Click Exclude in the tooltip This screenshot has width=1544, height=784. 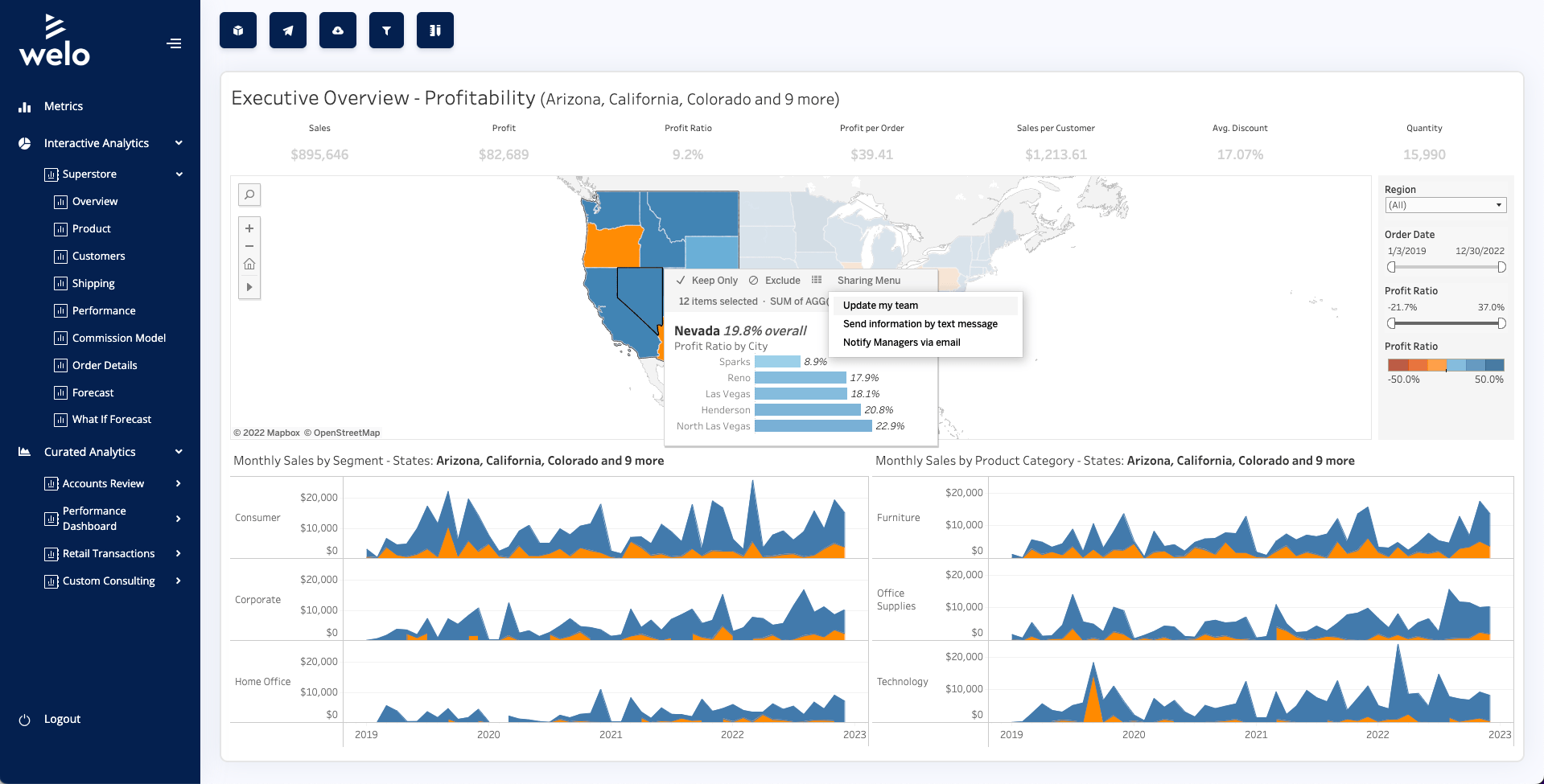point(775,281)
